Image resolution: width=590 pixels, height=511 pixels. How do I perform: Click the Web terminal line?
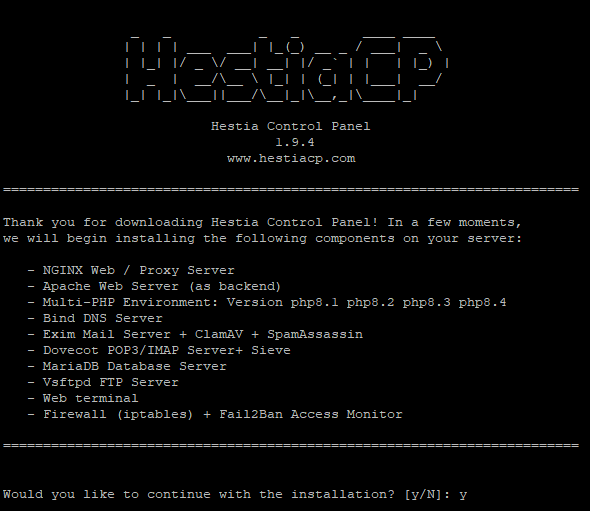pyautogui.click(x=83, y=398)
